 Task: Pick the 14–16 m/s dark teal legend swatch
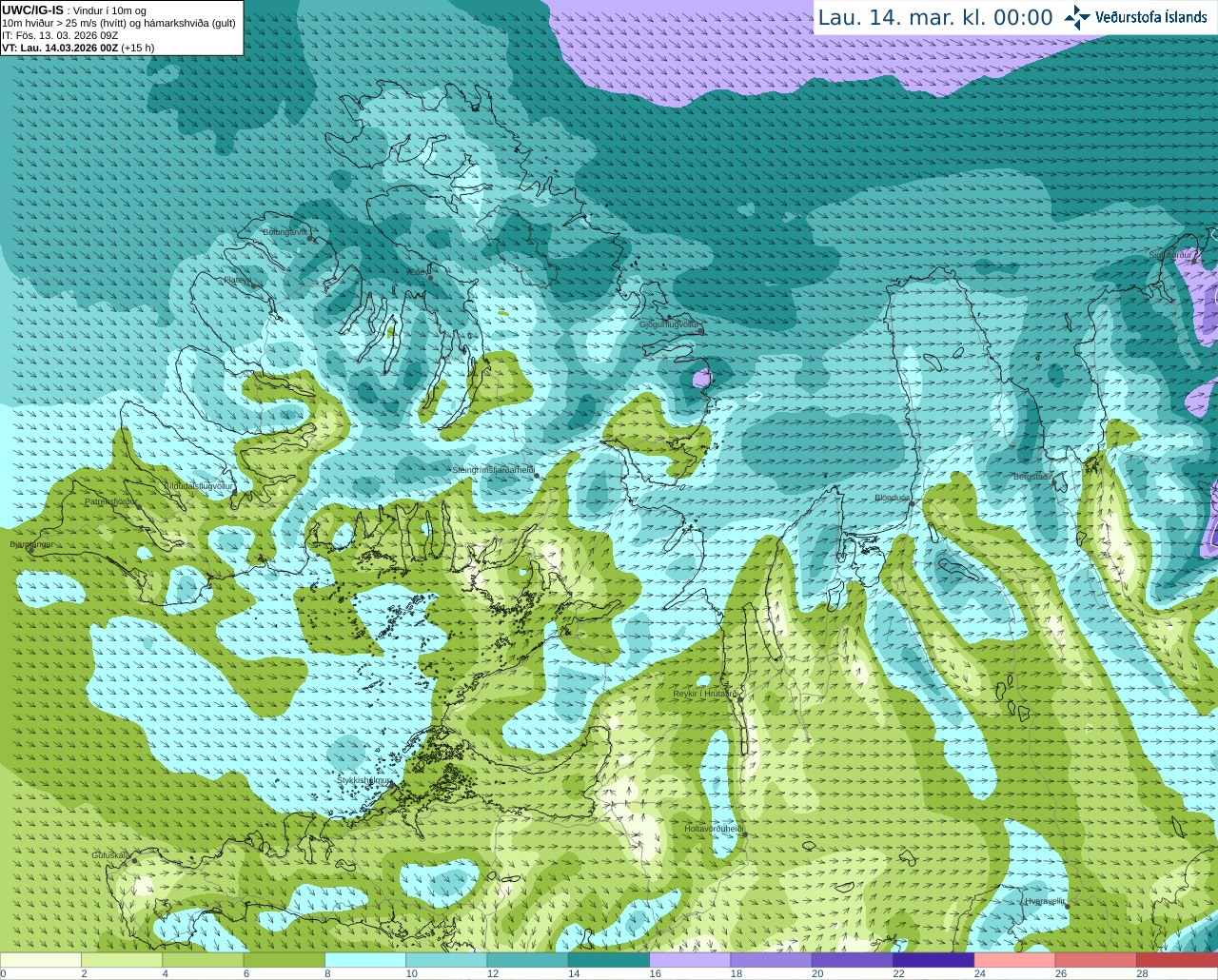[609, 959]
